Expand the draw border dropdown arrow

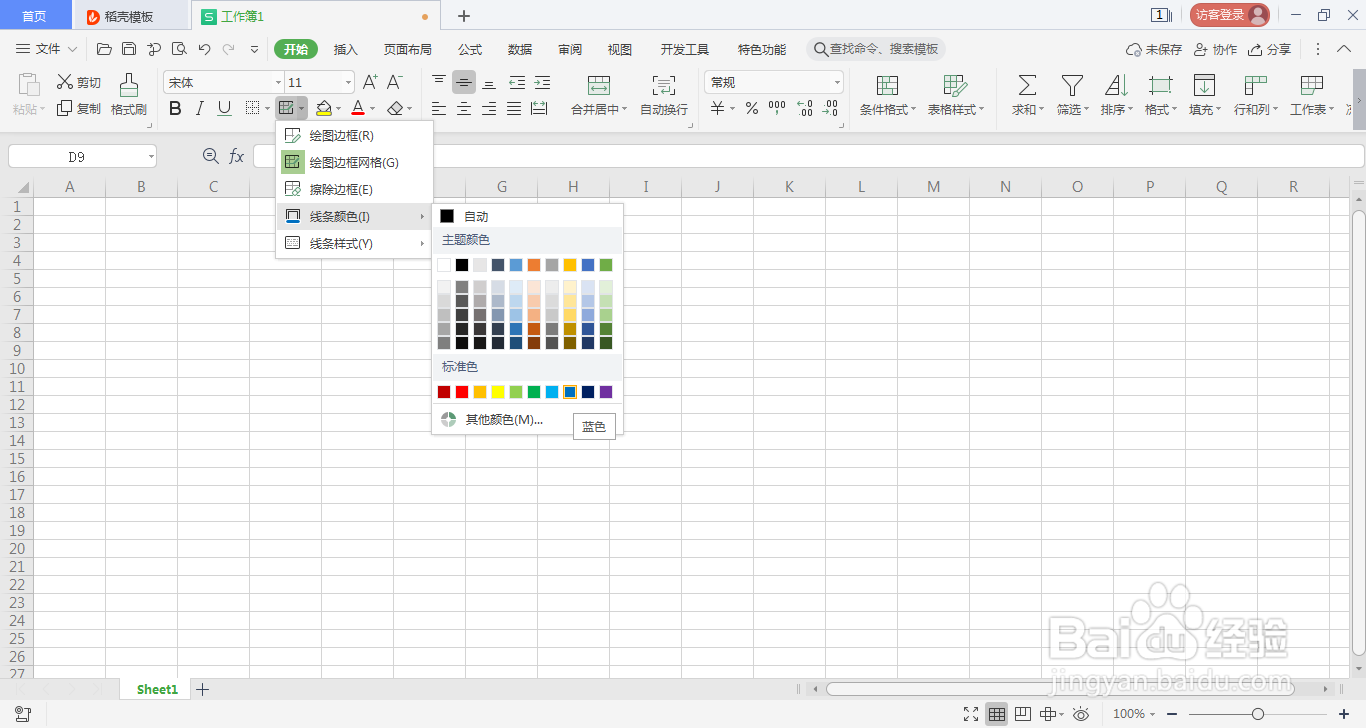301,108
